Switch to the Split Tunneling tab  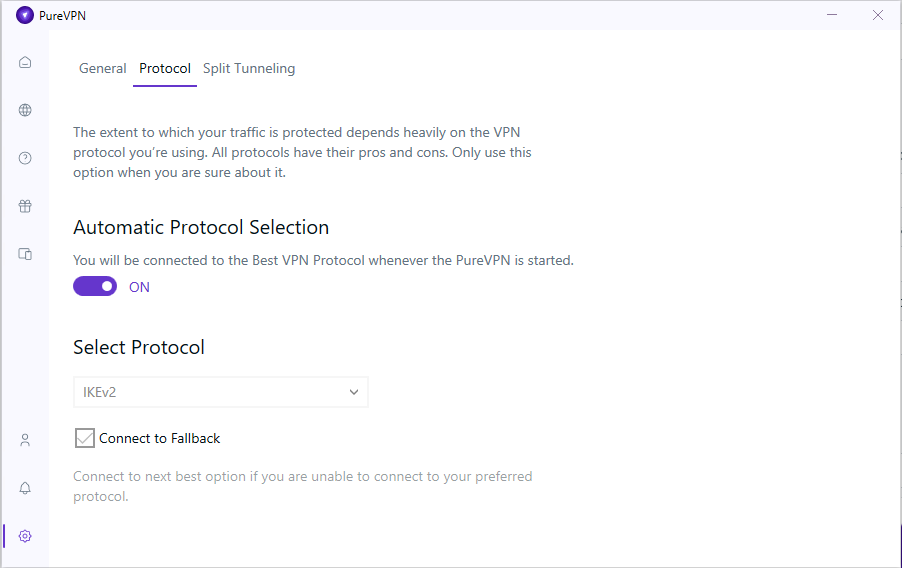[x=249, y=68]
